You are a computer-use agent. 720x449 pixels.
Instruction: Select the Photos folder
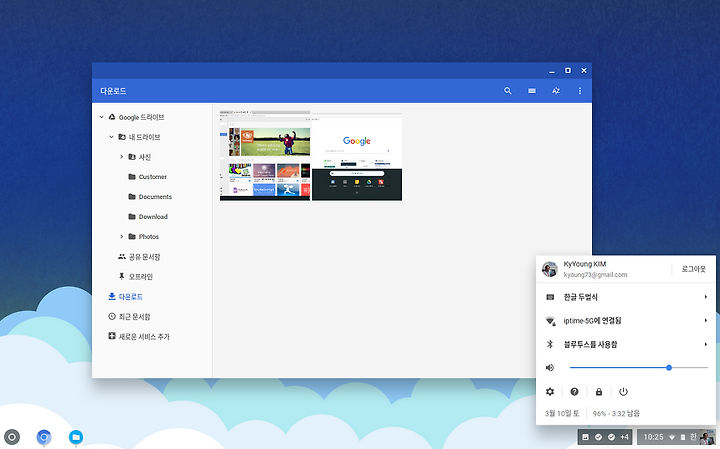(x=148, y=236)
